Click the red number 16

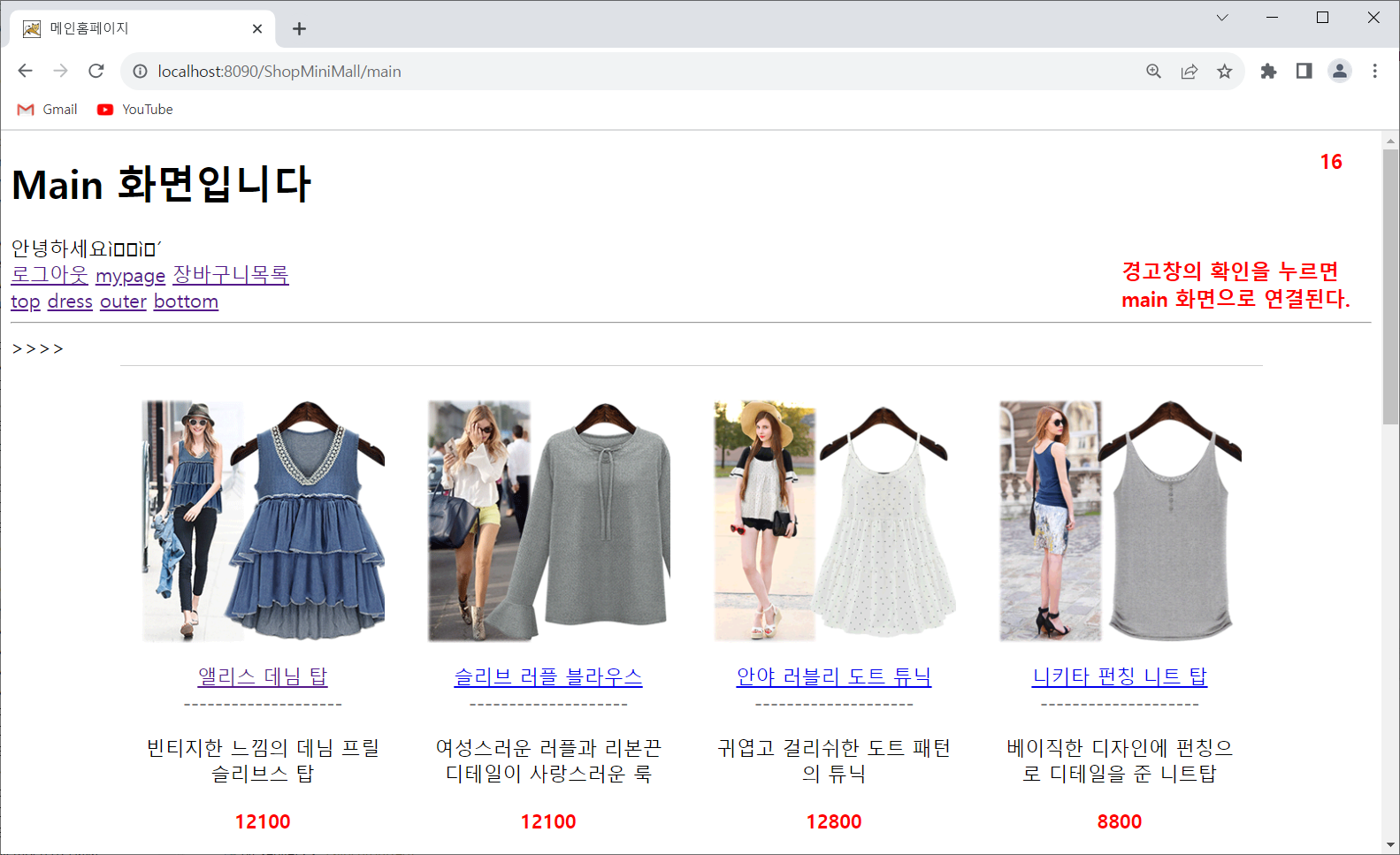[x=1331, y=162]
